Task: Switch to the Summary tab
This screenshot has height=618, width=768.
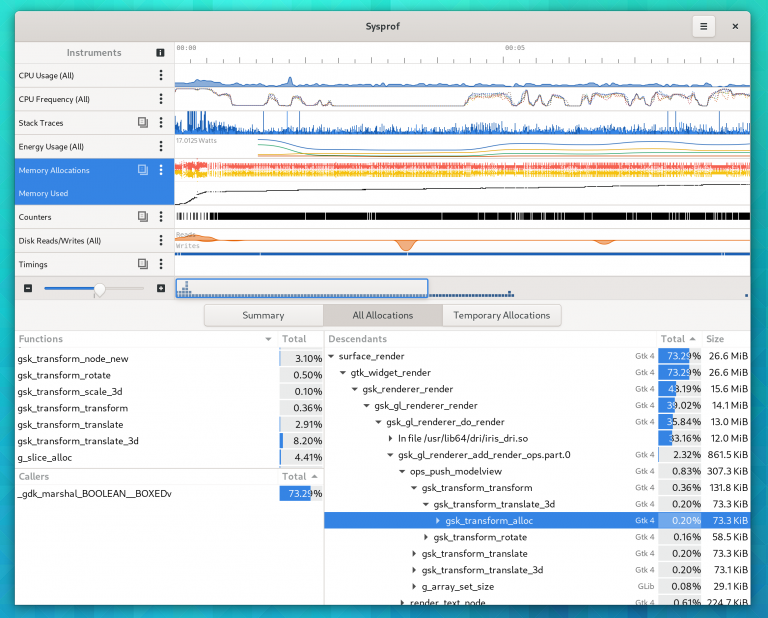Action: (x=263, y=315)
